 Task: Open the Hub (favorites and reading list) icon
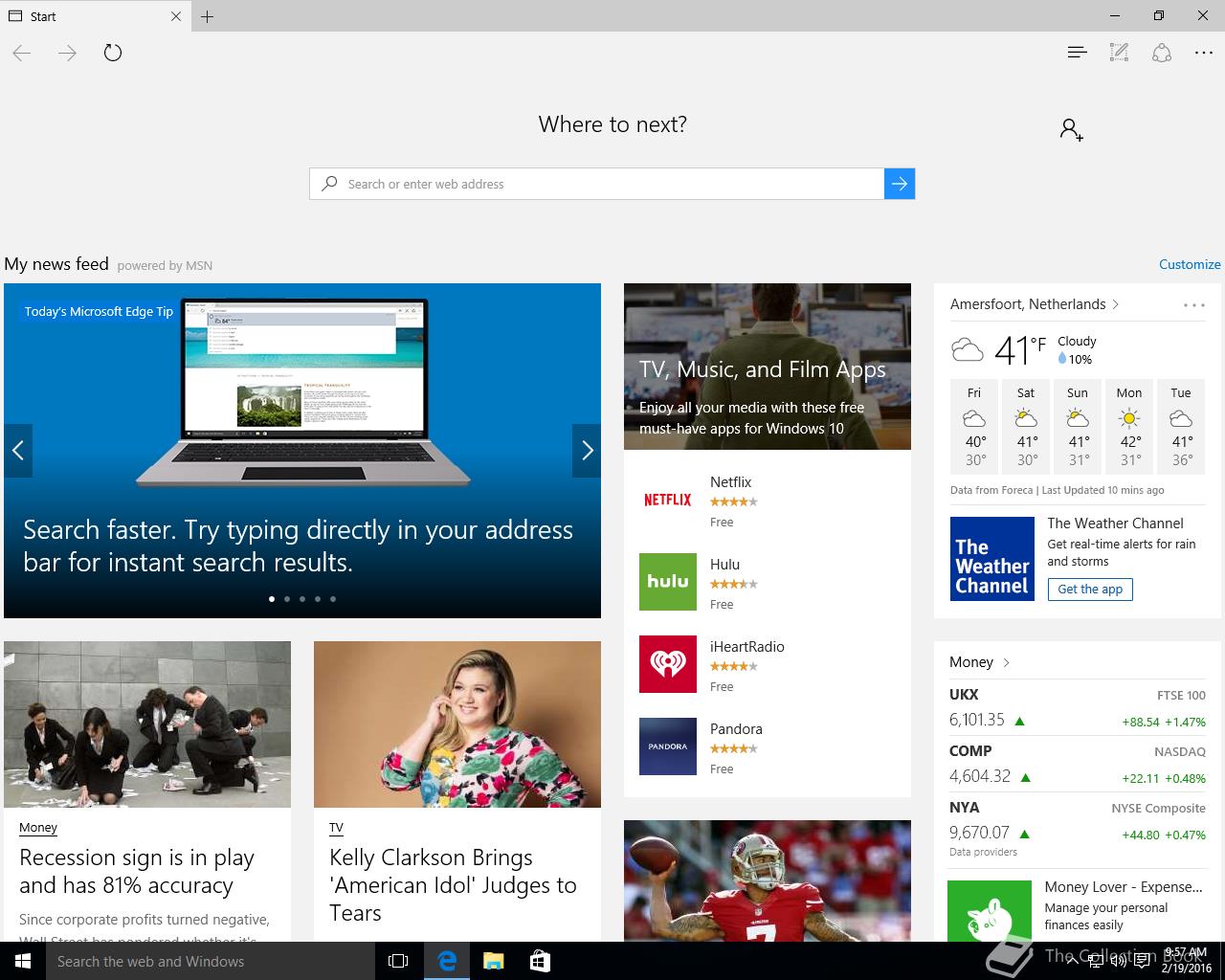1077,53
